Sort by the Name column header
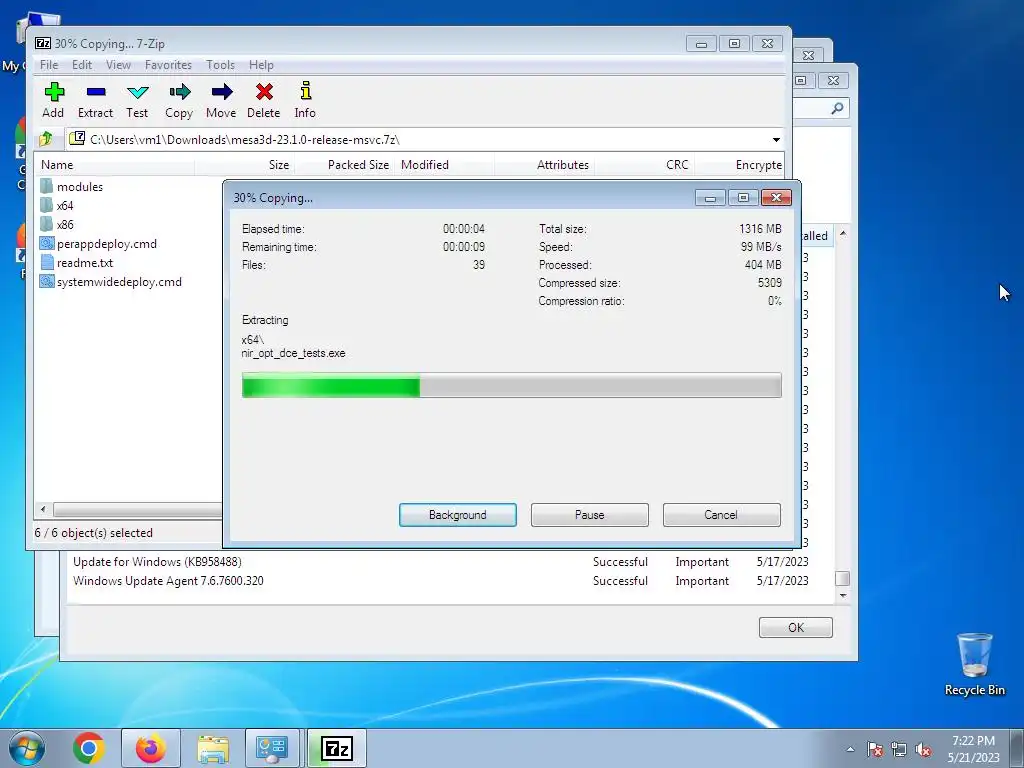This screenshot has width=1024, height=768. point(115,165)
